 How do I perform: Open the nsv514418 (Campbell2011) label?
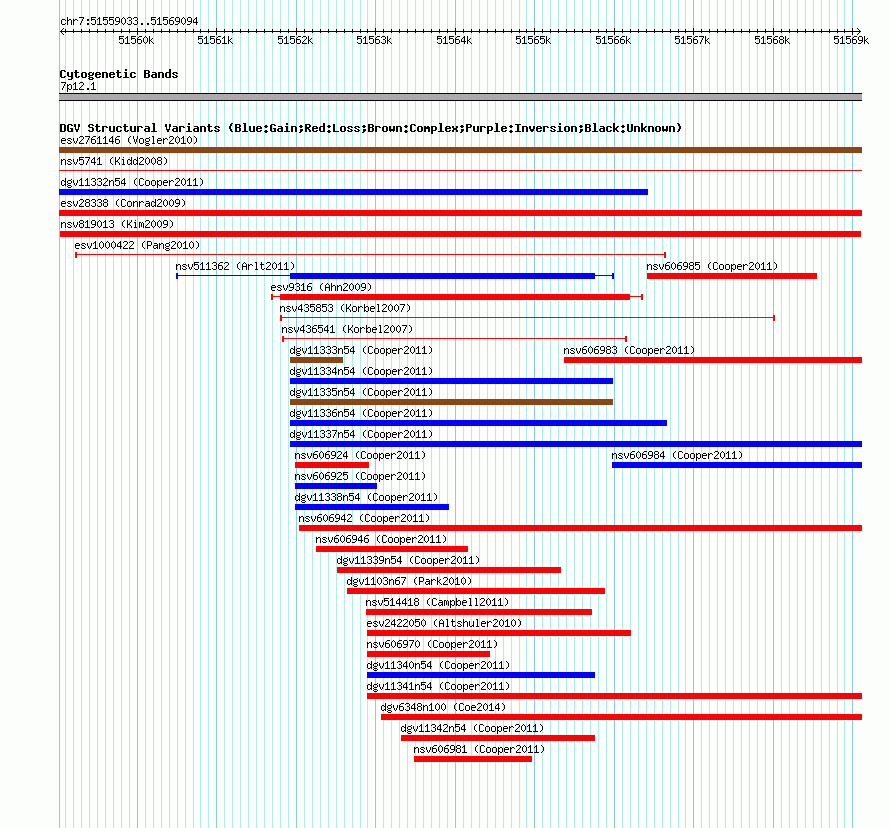pos(437,602)
